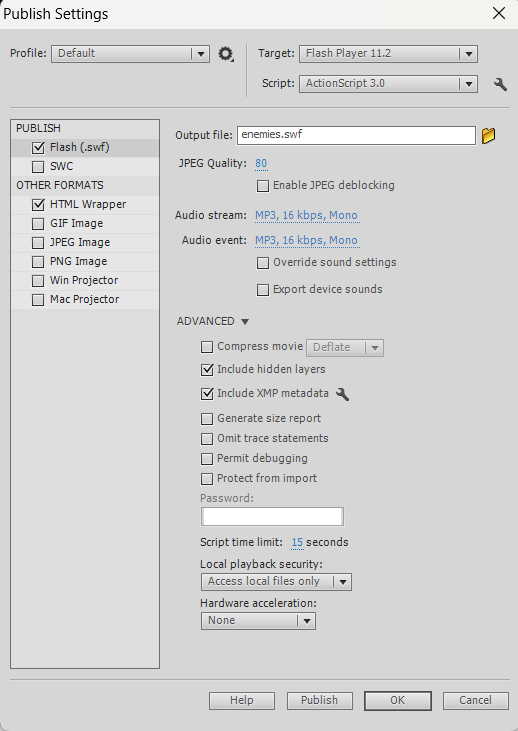Open ActionScript settings wrench icon
This screenshot has height=731, width=518.
coord(500,84)
